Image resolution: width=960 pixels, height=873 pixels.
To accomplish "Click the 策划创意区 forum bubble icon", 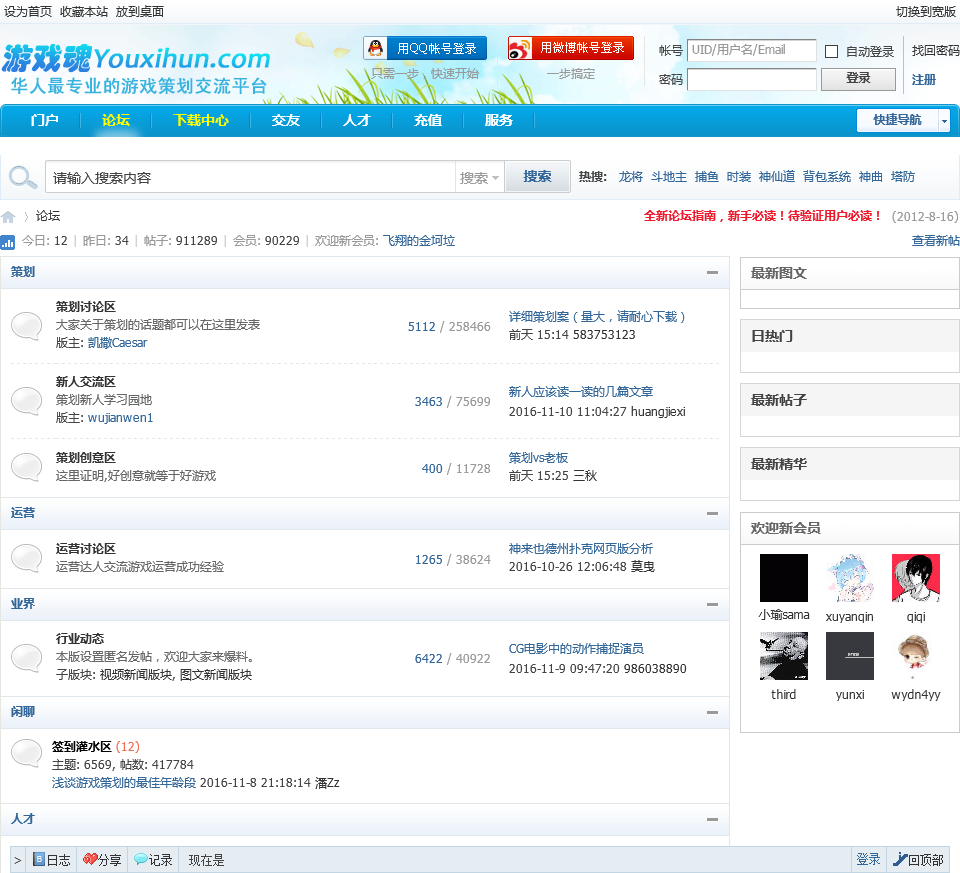I will click(x=27, y=466).
